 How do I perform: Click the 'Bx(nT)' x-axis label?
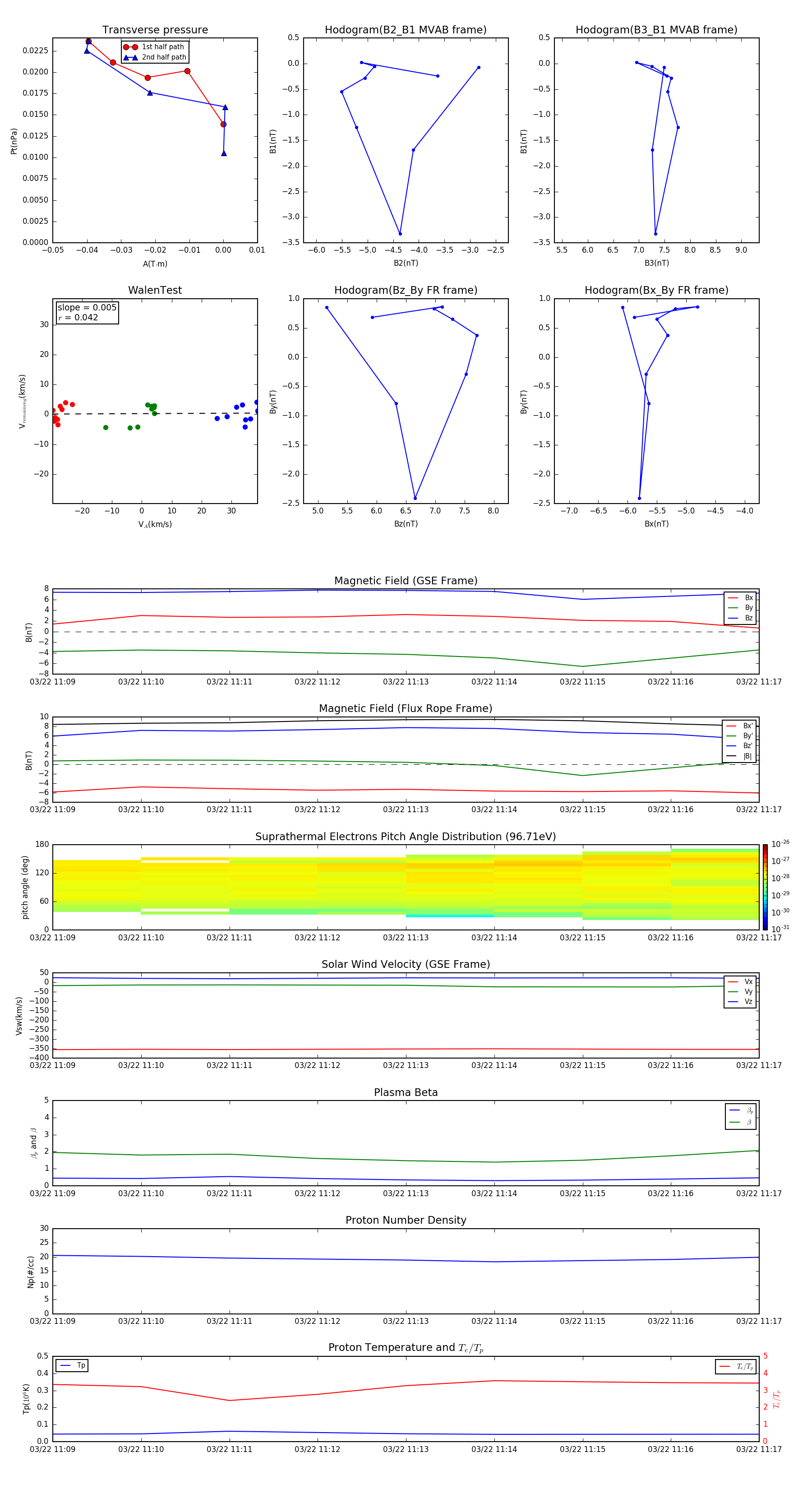(656, 524)
